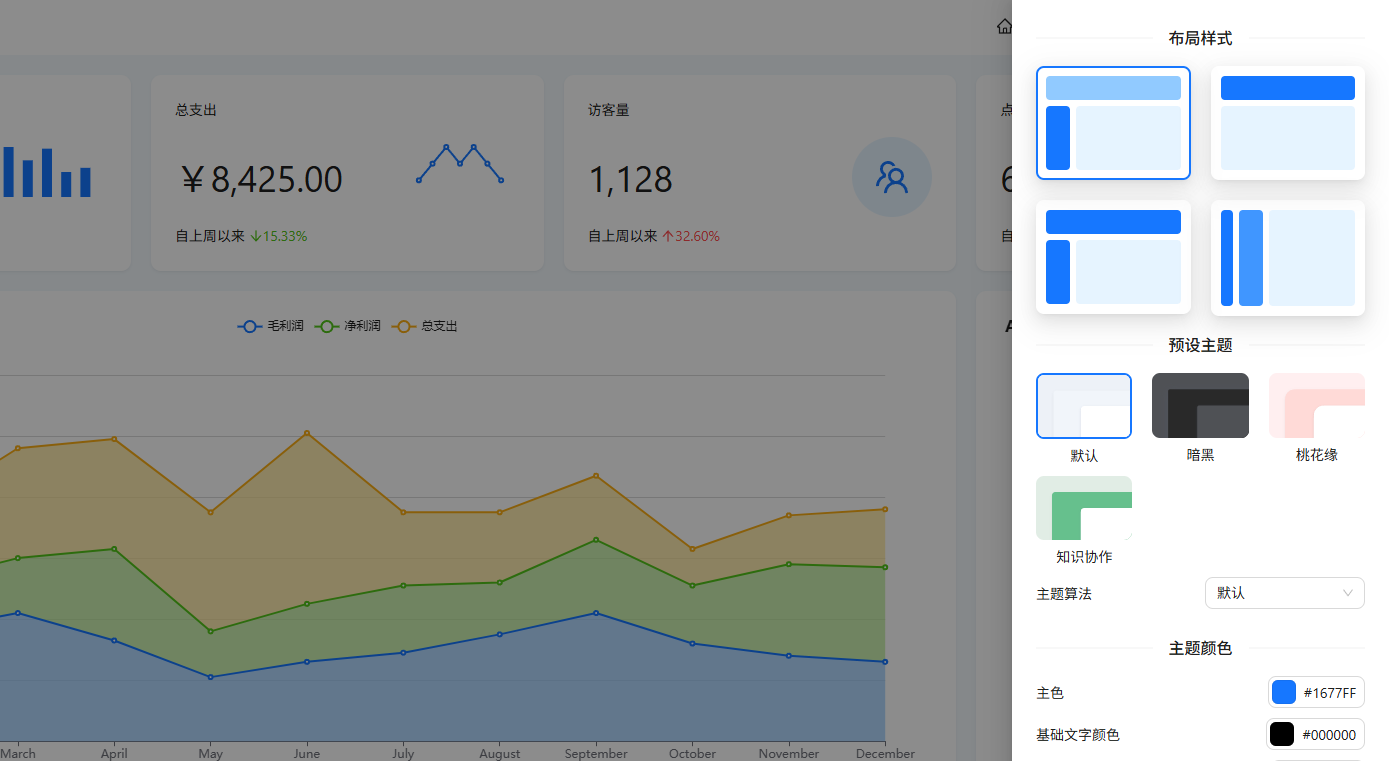Image resolution: width=1389 pixels, height=761 pixels.
Task: Choose the 知识协作 preset theme
Action: (x=1084, y=508)
